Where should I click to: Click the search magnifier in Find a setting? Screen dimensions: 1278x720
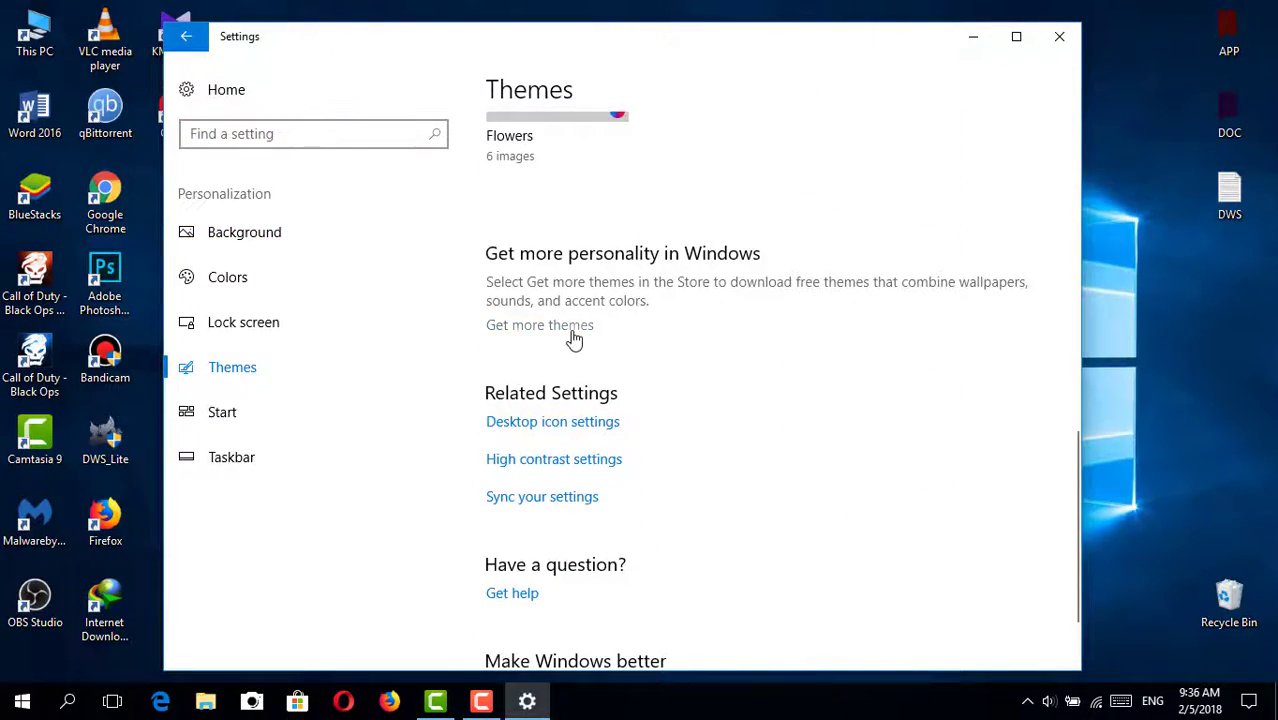coord(434,134)
